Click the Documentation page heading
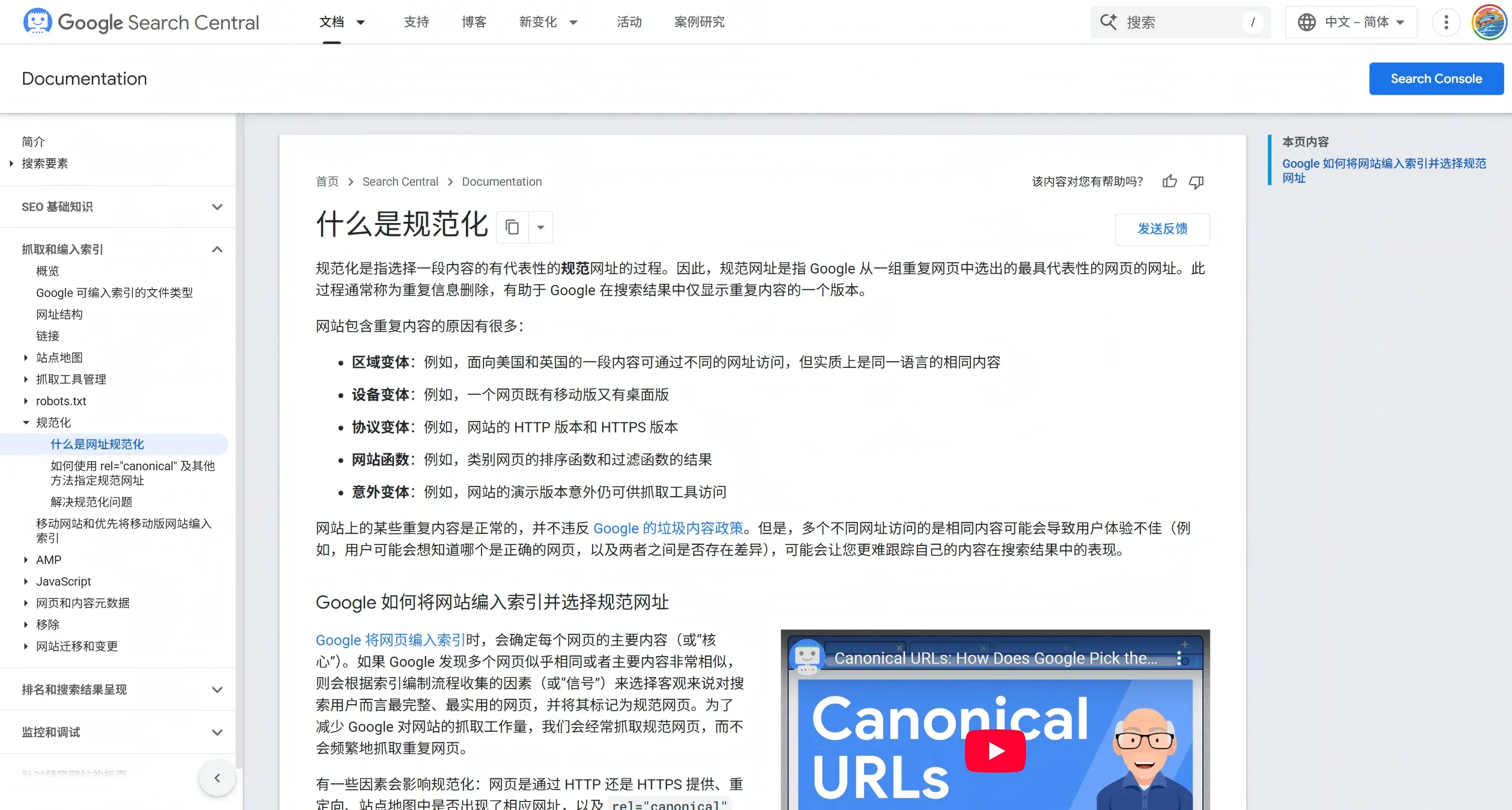 [x=85, y=78]
